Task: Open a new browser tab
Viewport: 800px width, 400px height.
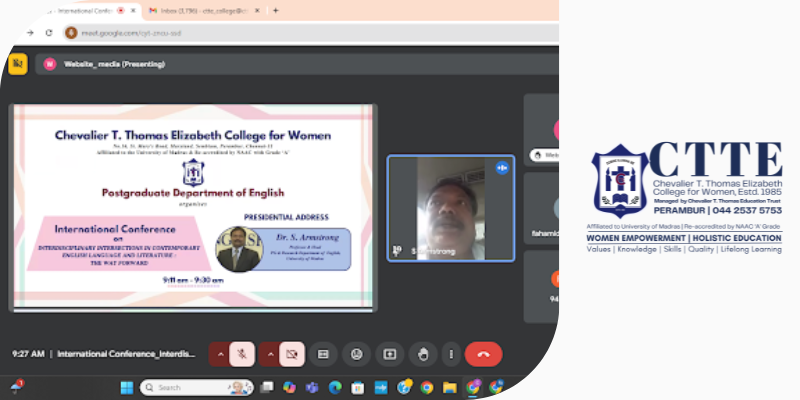Action: pyautogui.click(x=276, y=10)
